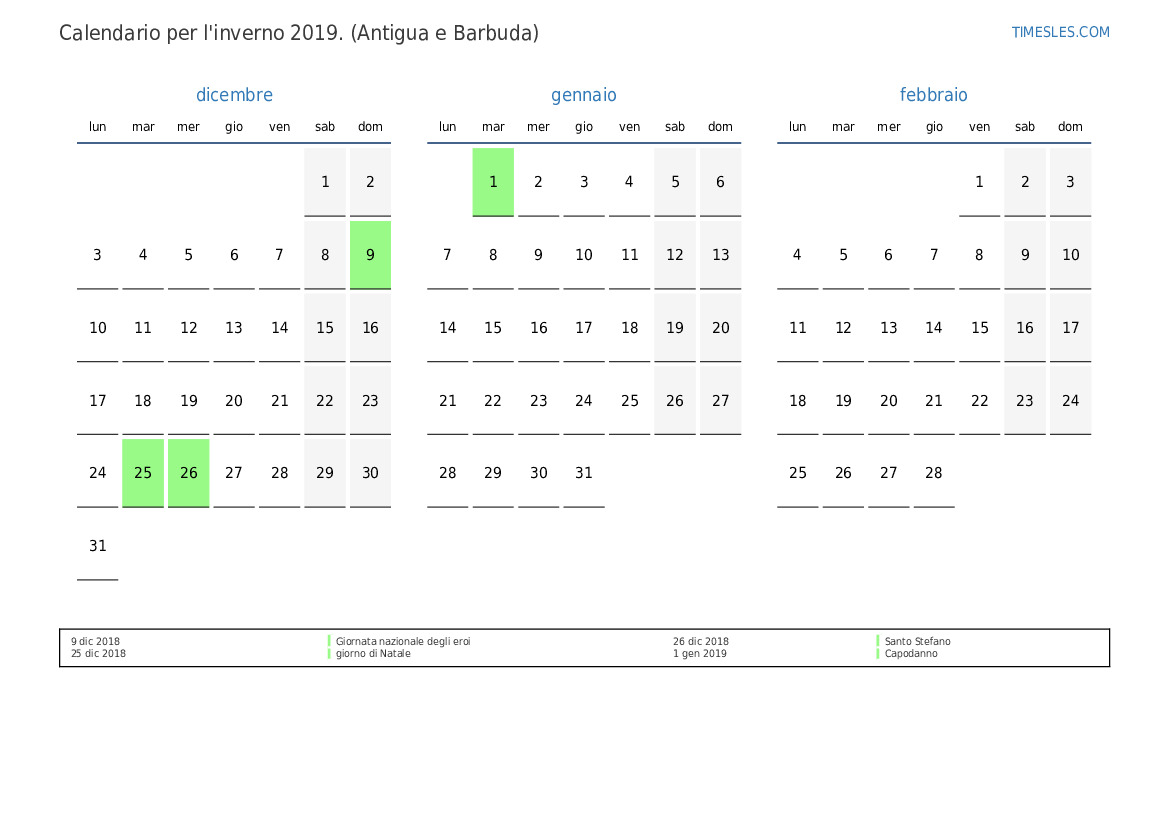
Task: Click the green marker beside Capodanno
Action: pos(878,654)
